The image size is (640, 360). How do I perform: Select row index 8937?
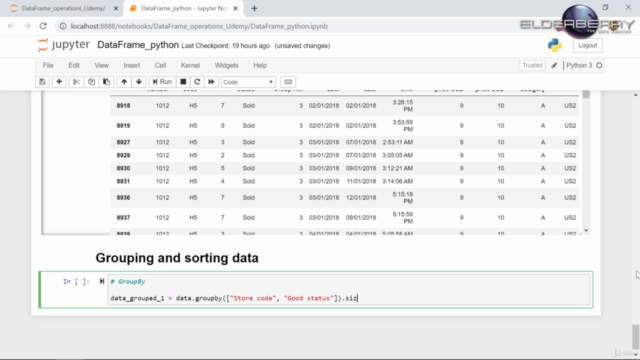(123, 218)
